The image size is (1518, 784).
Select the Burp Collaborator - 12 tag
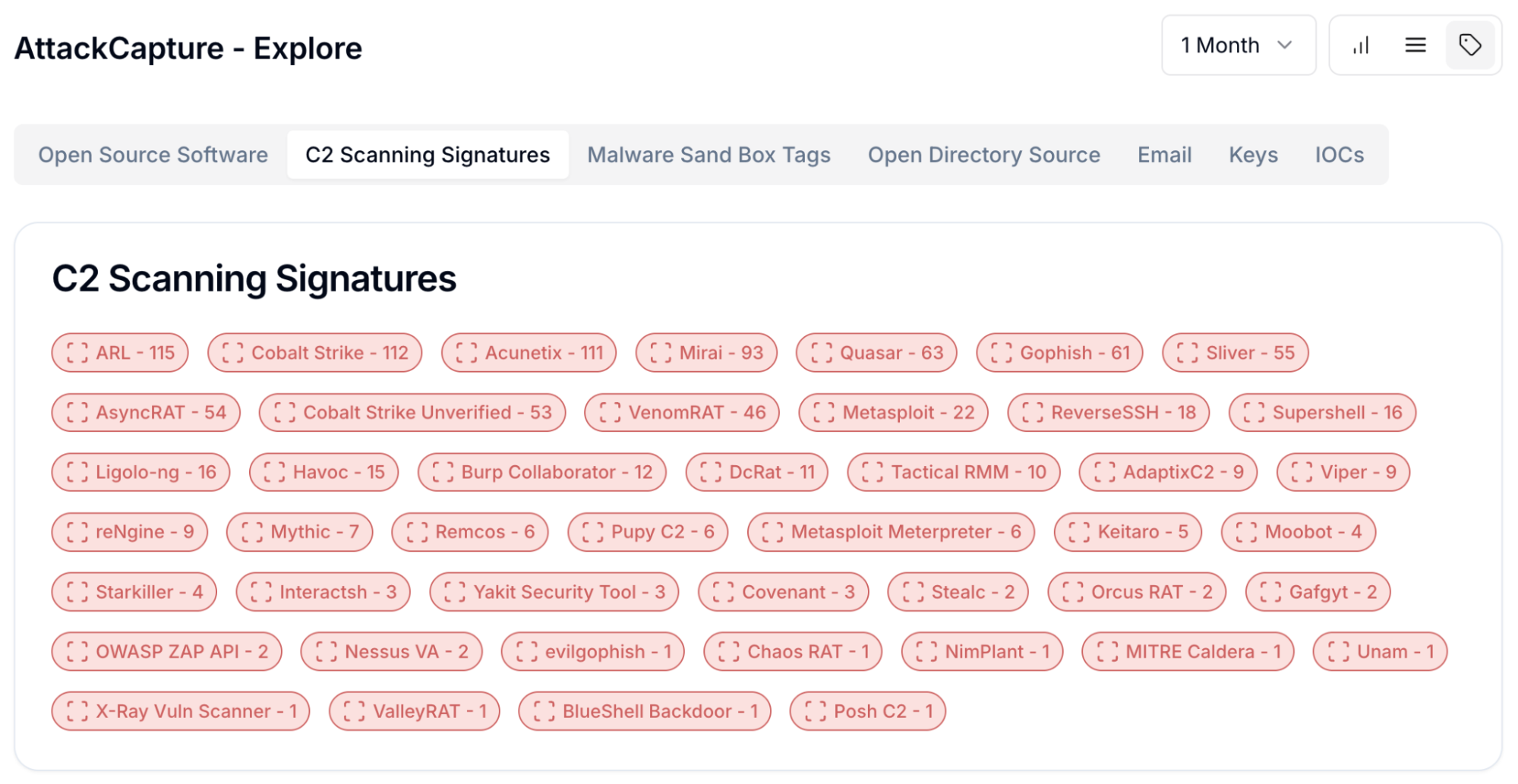coord(542,473)
